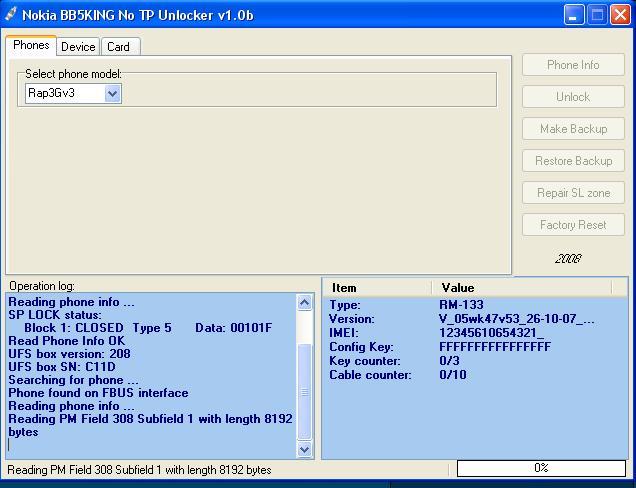Click log line 'Block 1: CLOSED Type 5'
This screenshot has width=636, height=488.
point(98,328)
